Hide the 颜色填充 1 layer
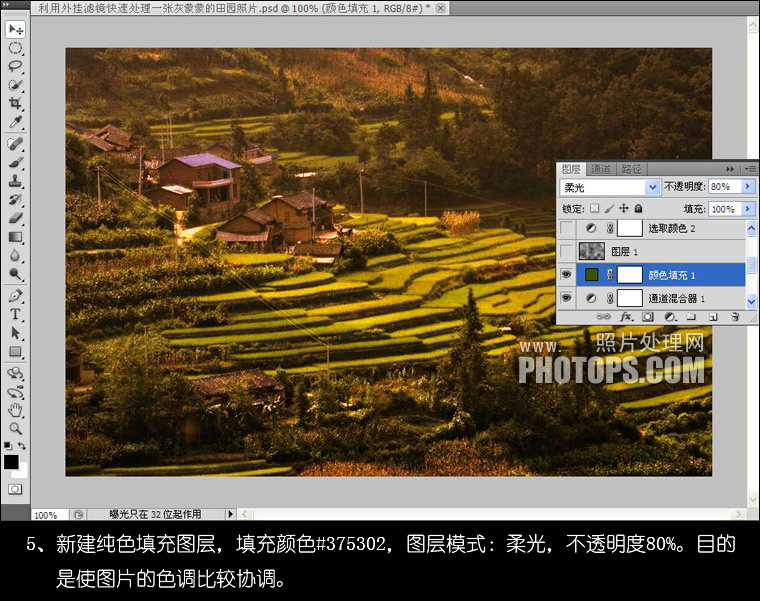Viewport: 760px width, 601px height. pos(566,275)
